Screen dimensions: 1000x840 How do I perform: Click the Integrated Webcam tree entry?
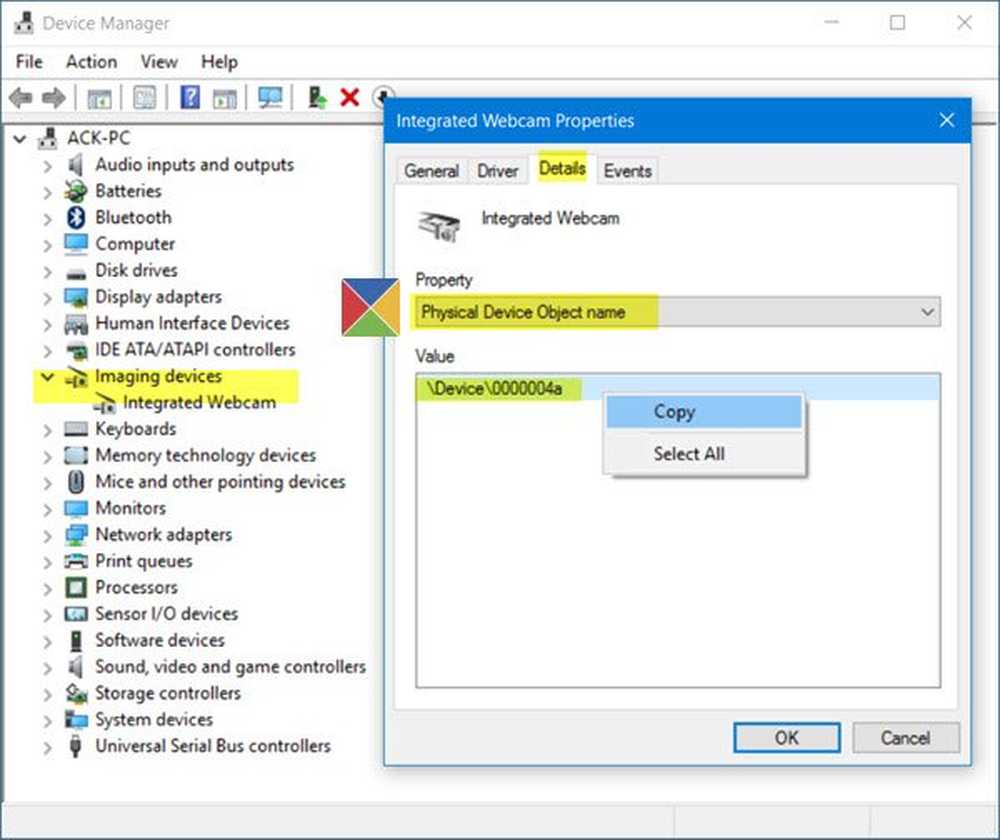coord(198,402)
